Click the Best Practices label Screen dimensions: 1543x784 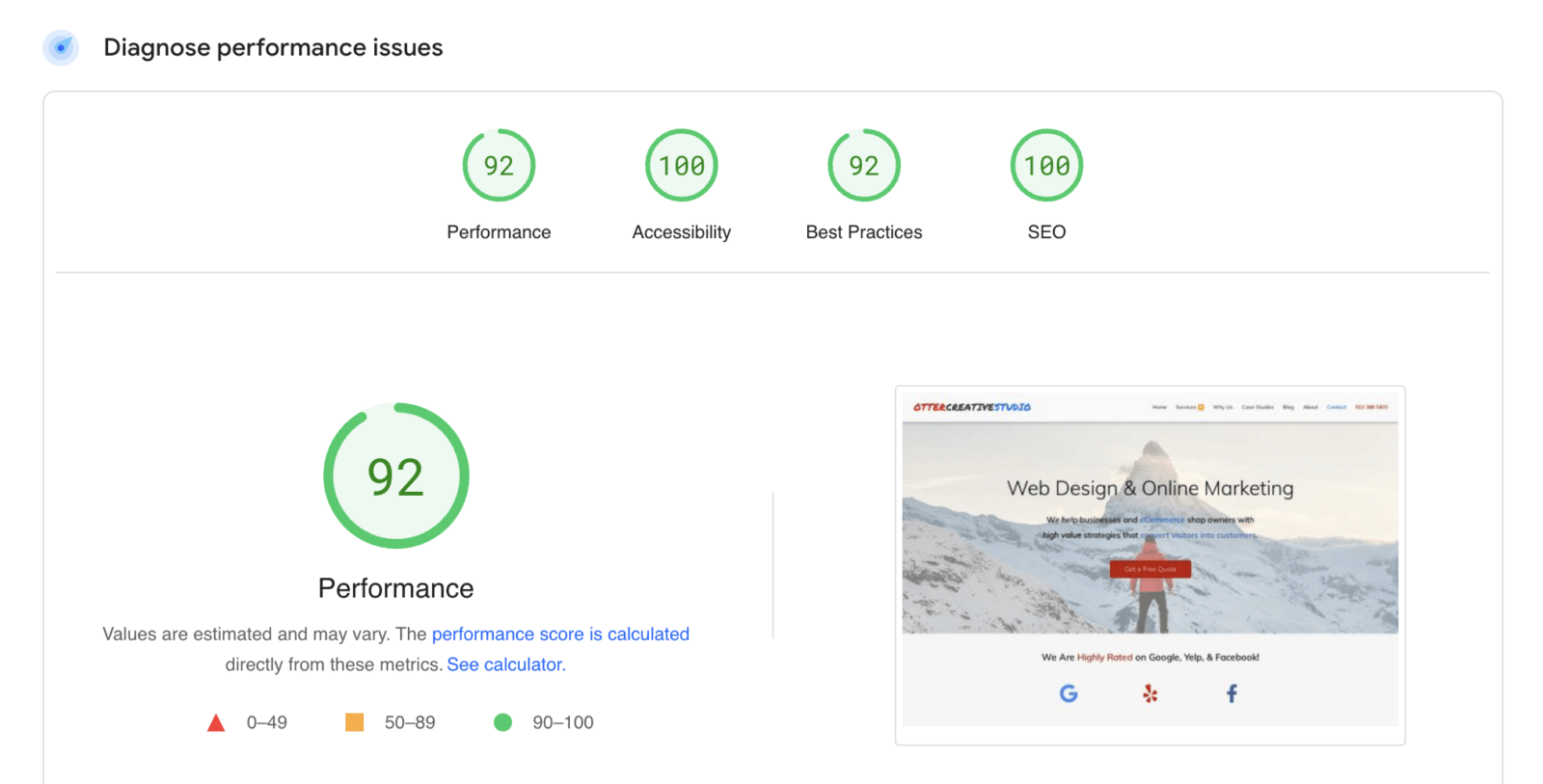(x=864, y=232)
